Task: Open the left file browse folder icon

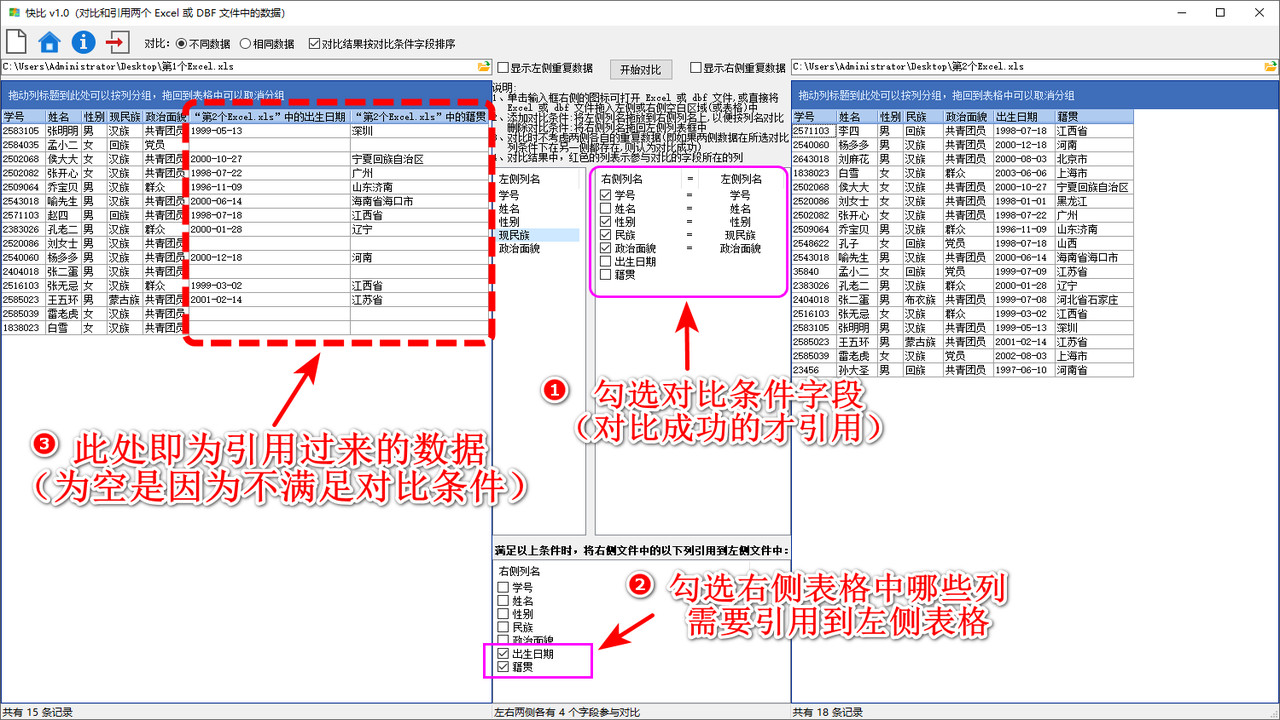Action: pos(486,67)
